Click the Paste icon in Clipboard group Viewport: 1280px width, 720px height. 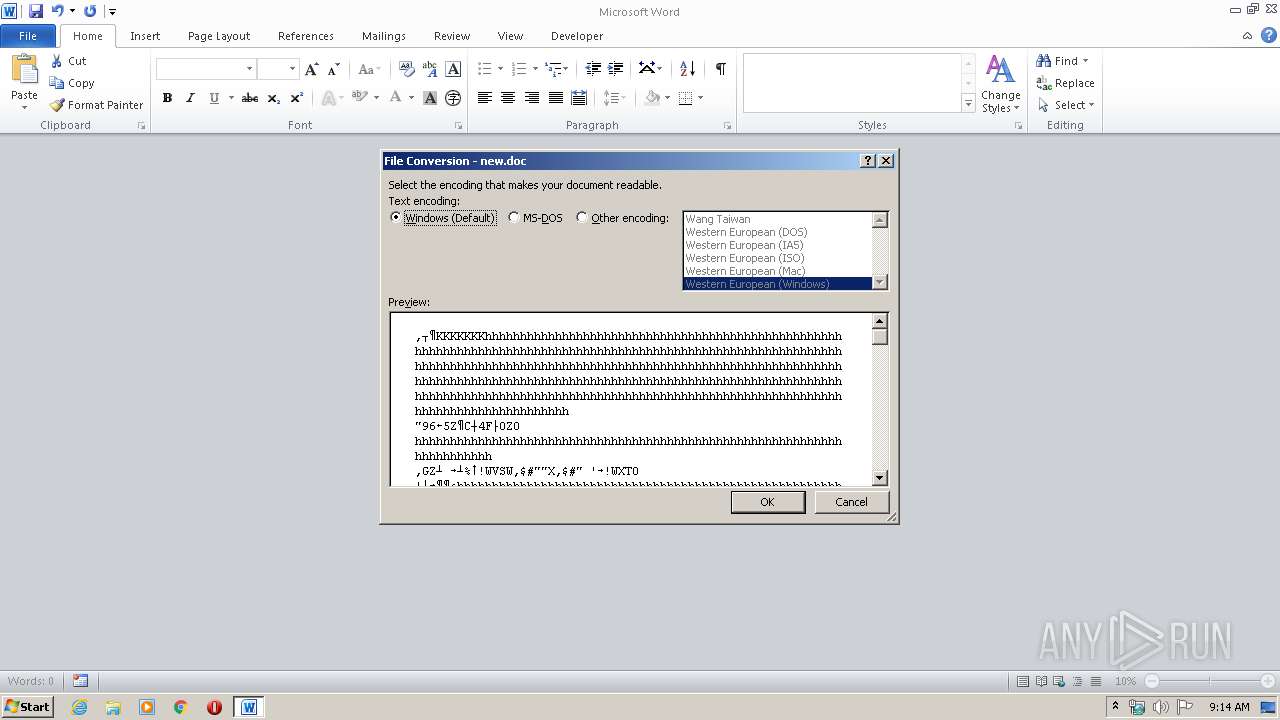[24, 70]
